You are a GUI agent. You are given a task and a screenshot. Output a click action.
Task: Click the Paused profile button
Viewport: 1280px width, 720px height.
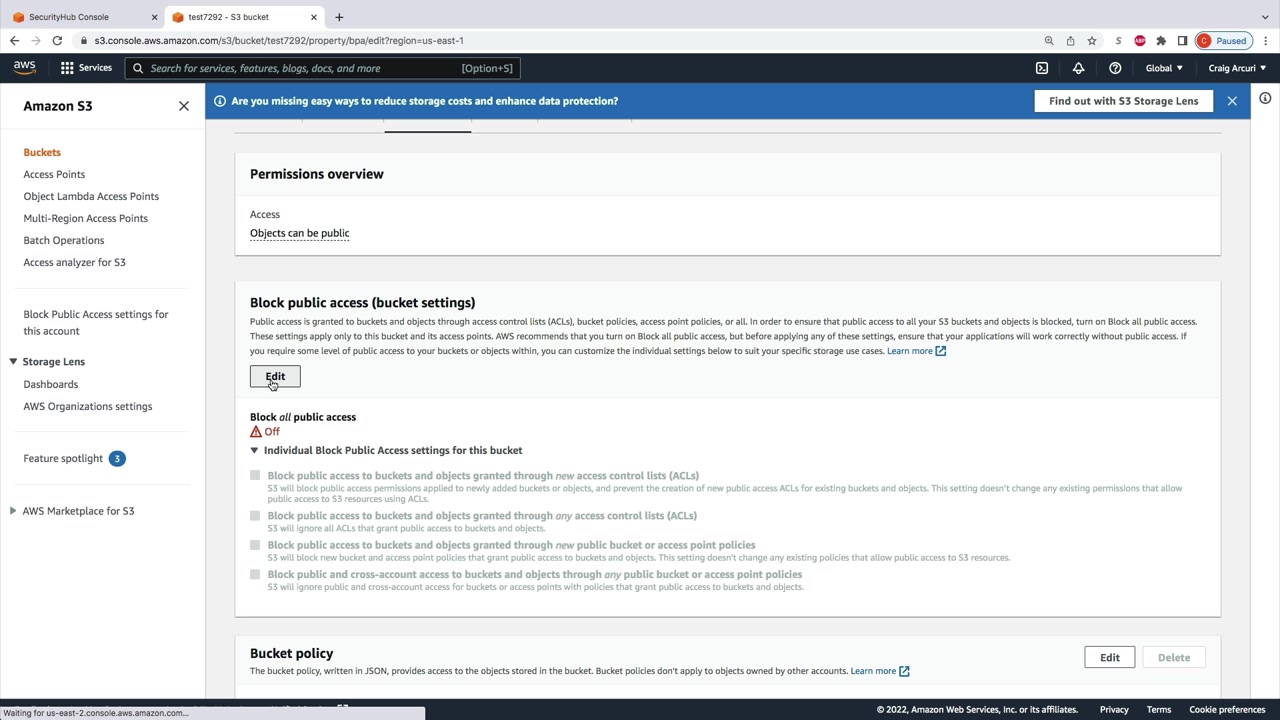[x=1223, y=41]
